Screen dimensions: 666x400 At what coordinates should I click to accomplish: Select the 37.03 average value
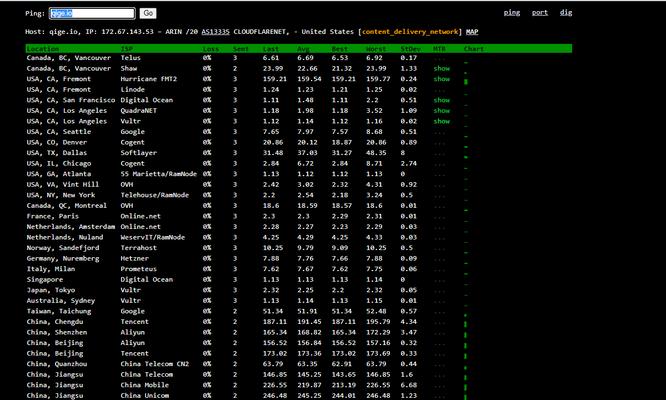click(x=307, y=153)
